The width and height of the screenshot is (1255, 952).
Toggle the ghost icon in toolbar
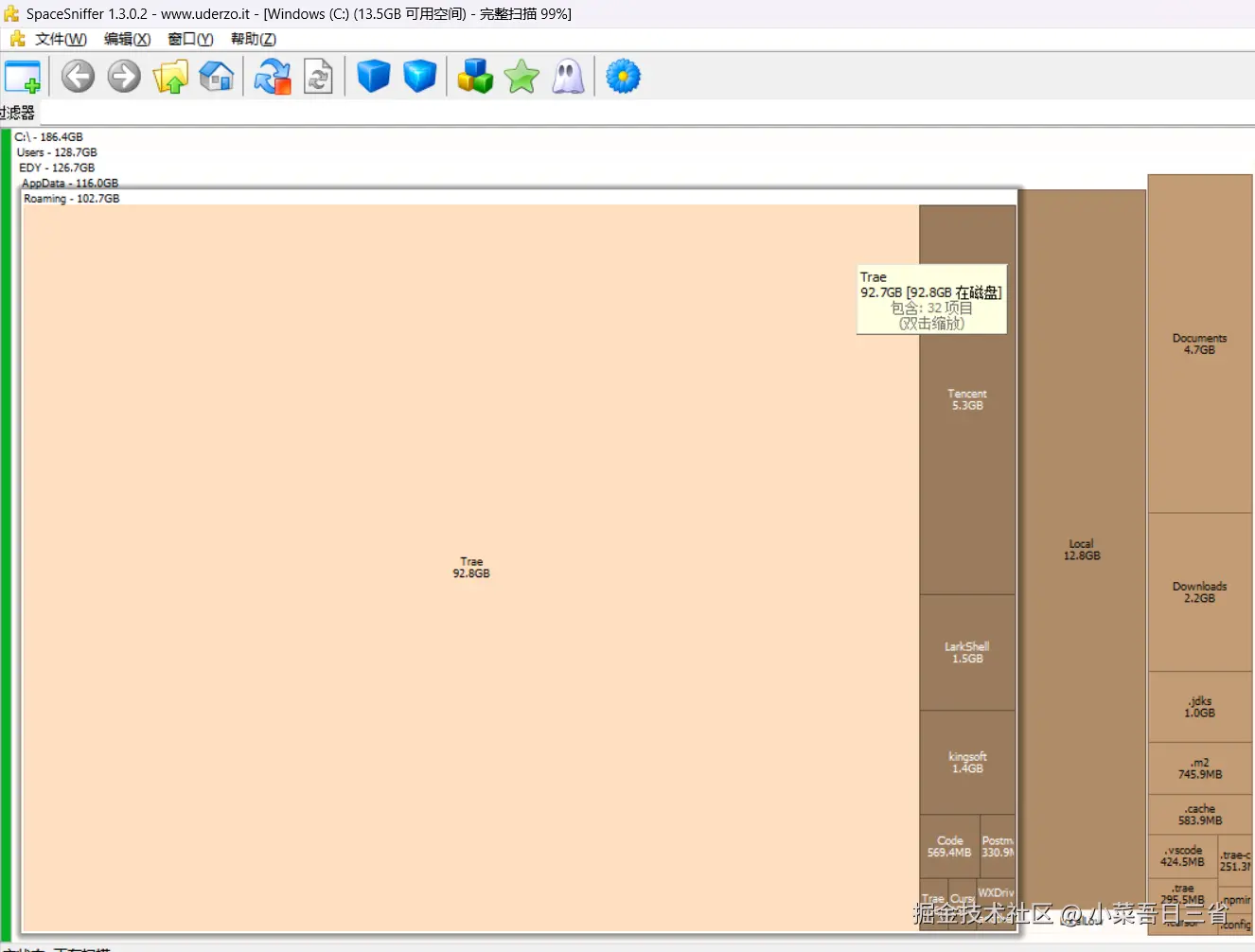[x=568, y=77]
